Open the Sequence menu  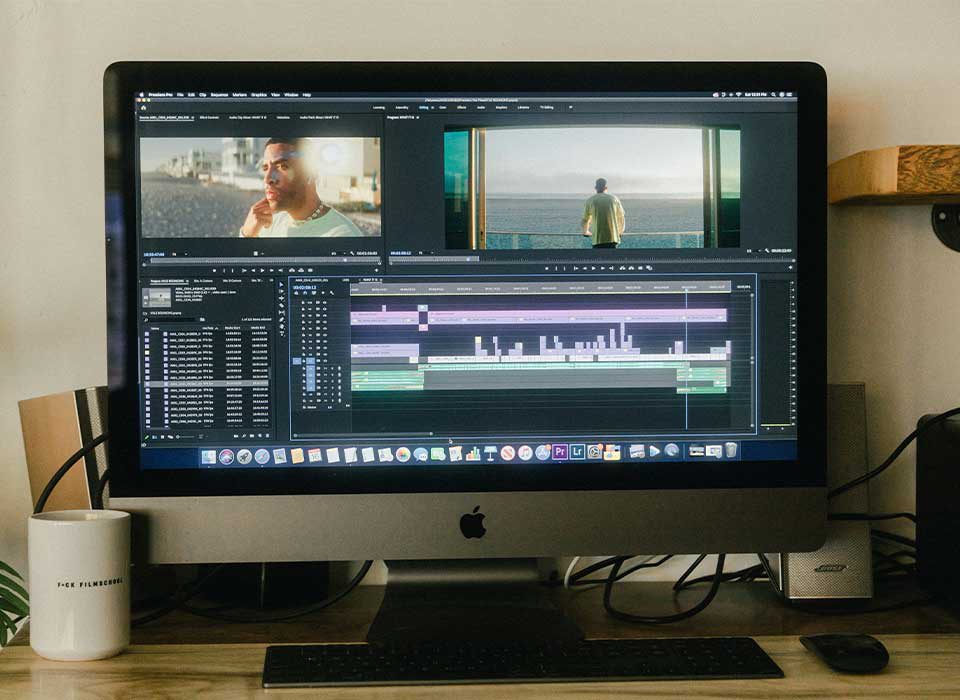pyautogui.click(x=218, y=94)
